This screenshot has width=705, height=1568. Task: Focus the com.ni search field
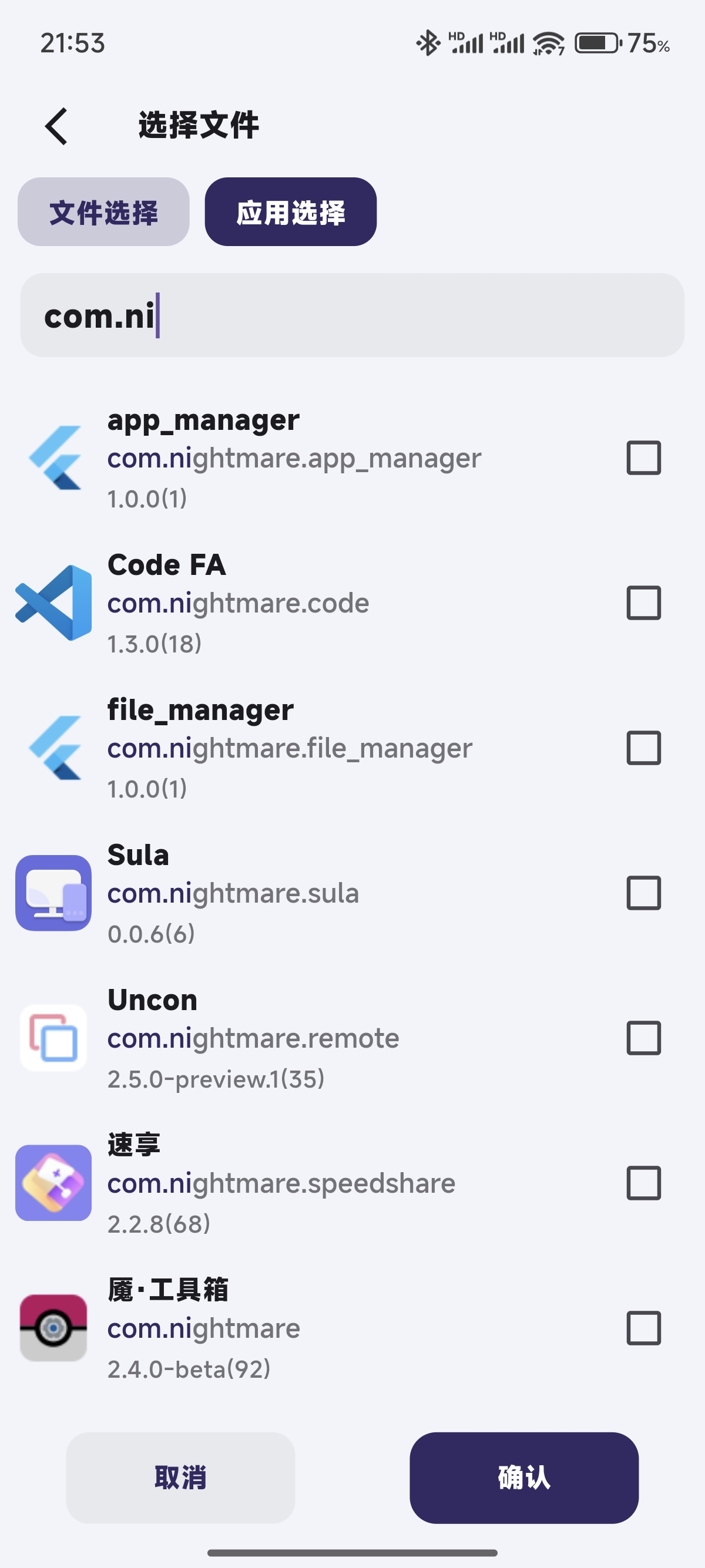352,315
